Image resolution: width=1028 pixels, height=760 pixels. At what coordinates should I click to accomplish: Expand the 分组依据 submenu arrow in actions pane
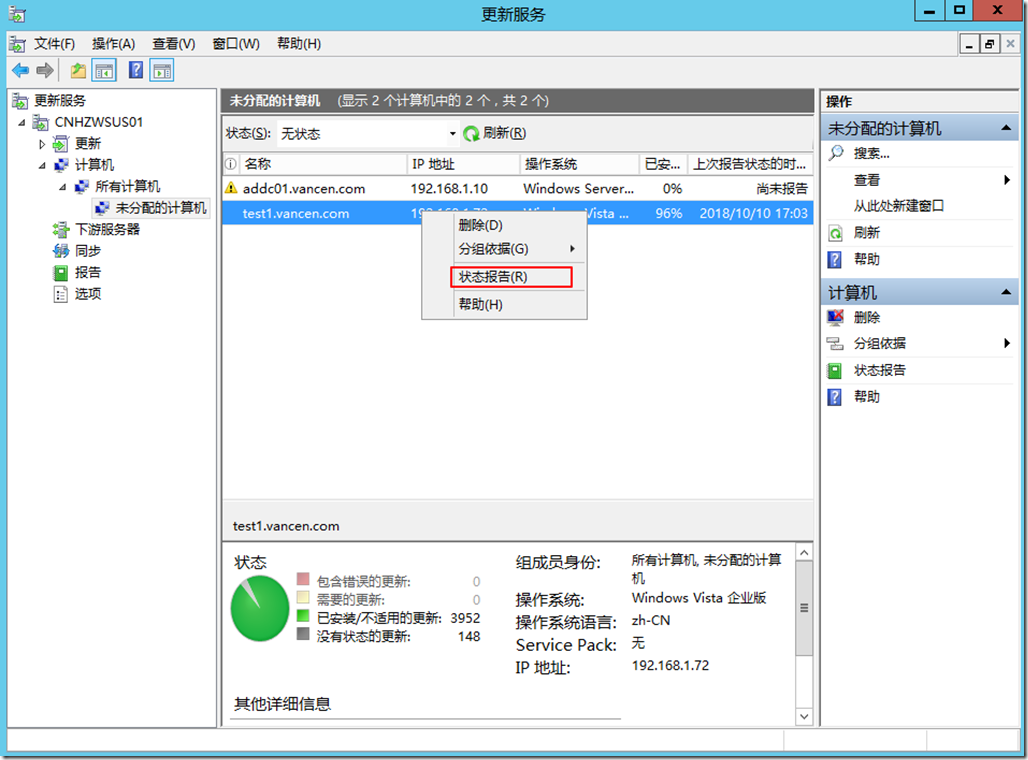[1007, 343]
